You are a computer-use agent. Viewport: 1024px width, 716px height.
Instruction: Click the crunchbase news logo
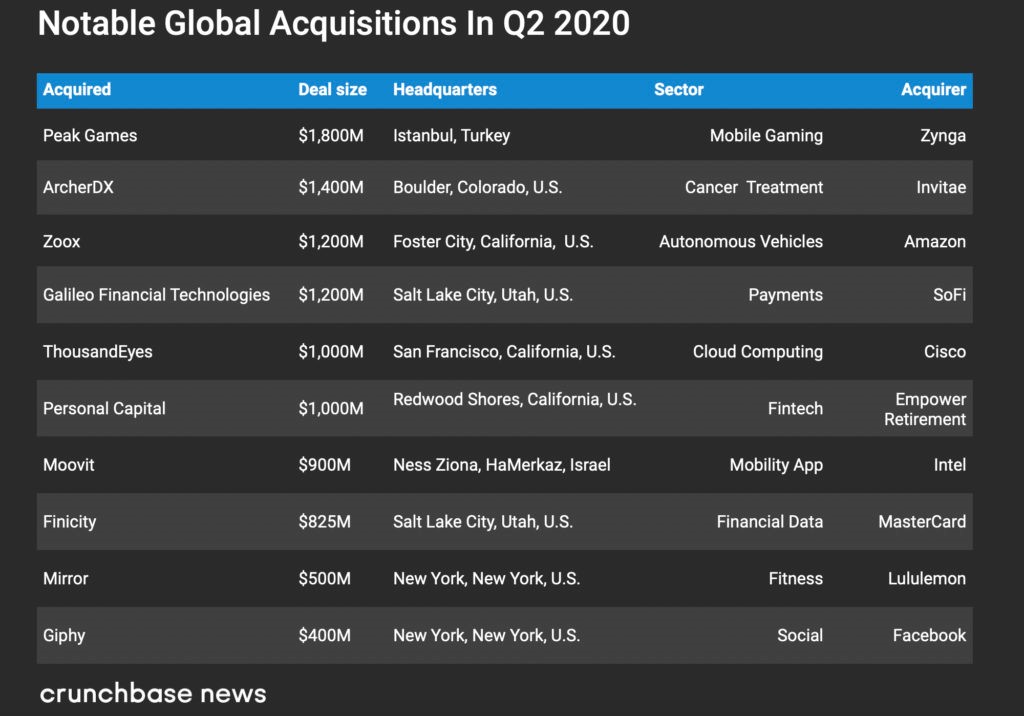tap(153, 693)
